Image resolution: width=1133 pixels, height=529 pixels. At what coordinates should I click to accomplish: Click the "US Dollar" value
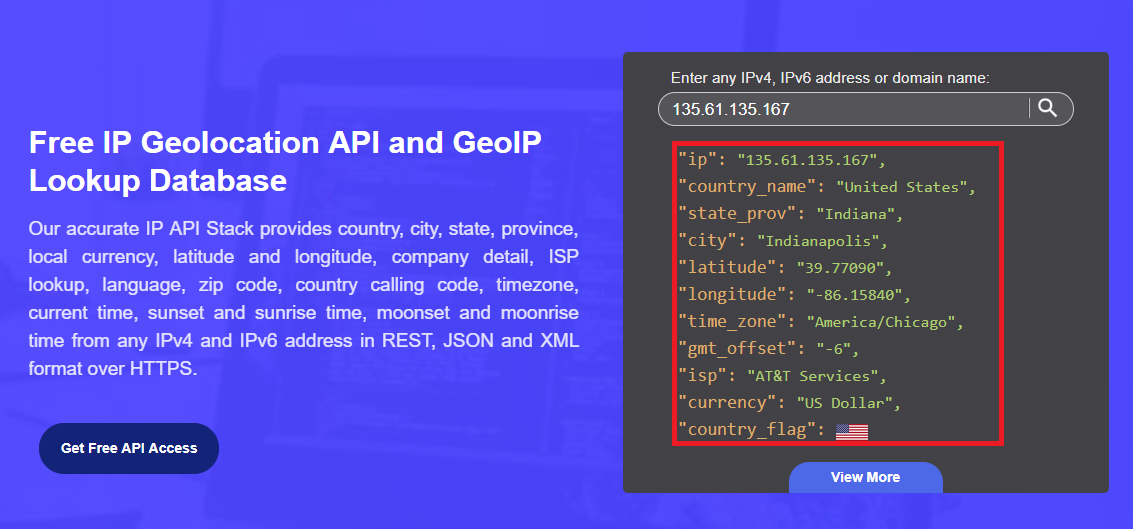click(845, 403)
